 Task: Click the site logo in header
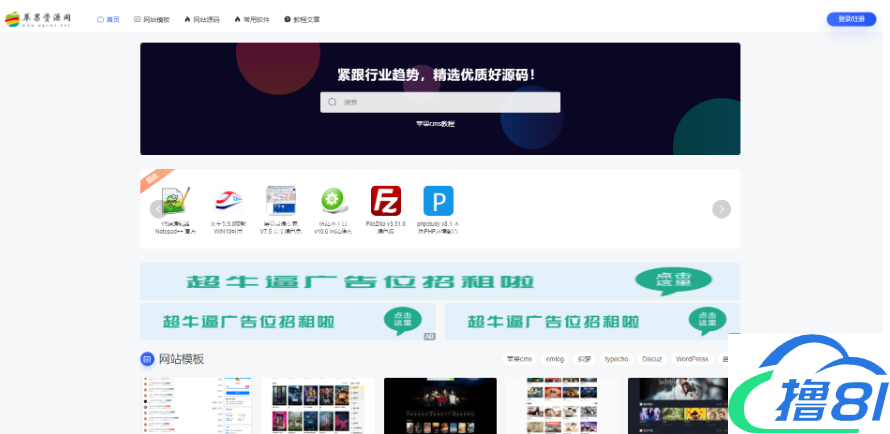pos(39,19)
